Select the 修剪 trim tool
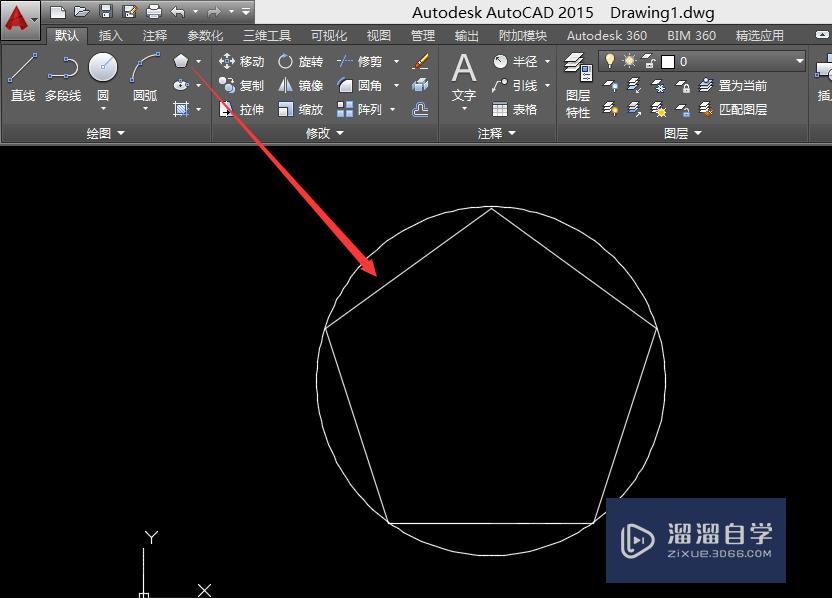The height and width of the screenshot is (598, 832). (360, 62)
